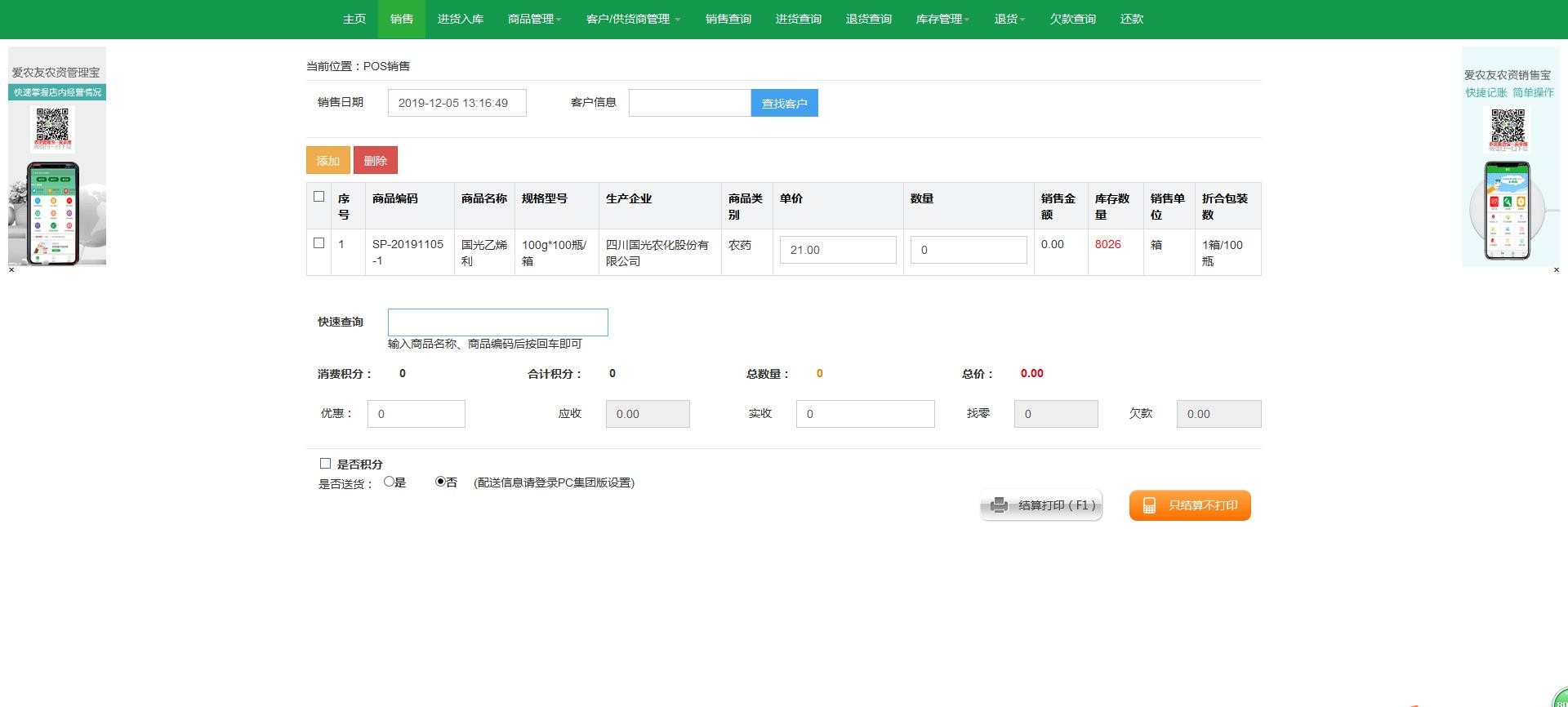The width and height of the screenshot is (1568, 707).
Task: Click the 应收 amount field
Action: coord(648,414)
